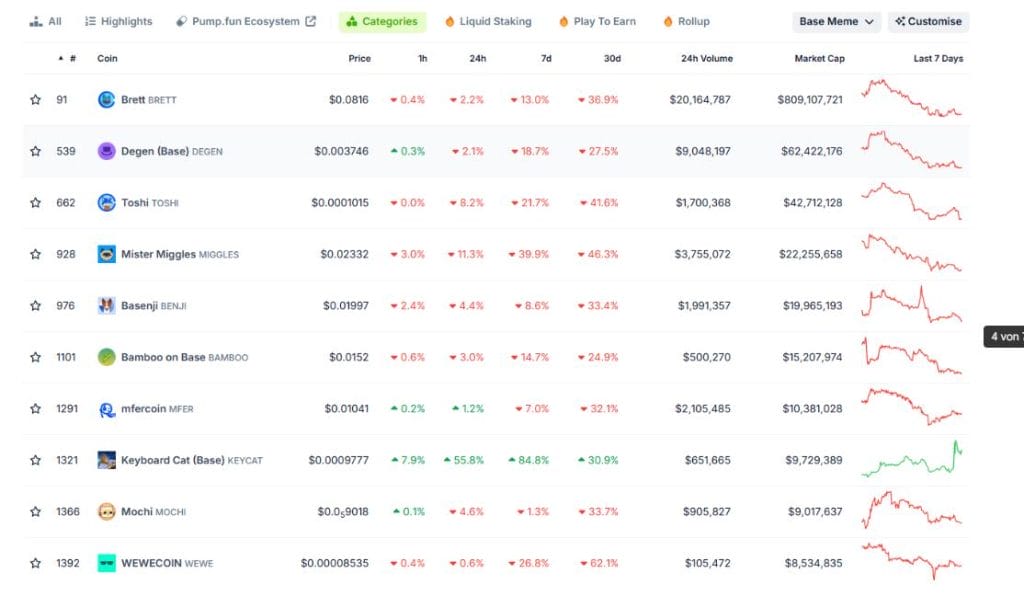Click the flame icon beside Play To Earn

click(564, 22)
